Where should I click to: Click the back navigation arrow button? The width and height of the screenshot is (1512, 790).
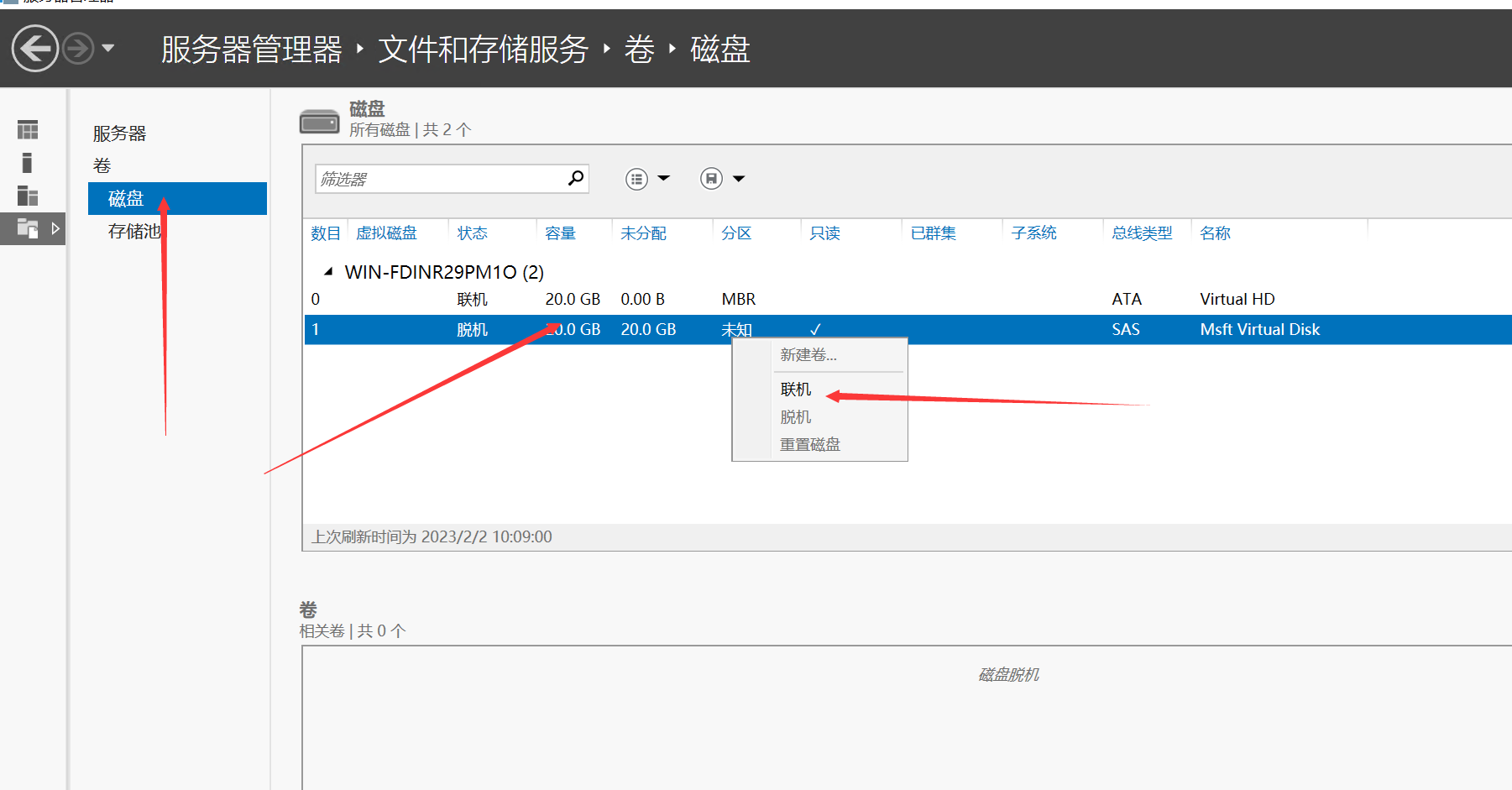tap(35, 49)
